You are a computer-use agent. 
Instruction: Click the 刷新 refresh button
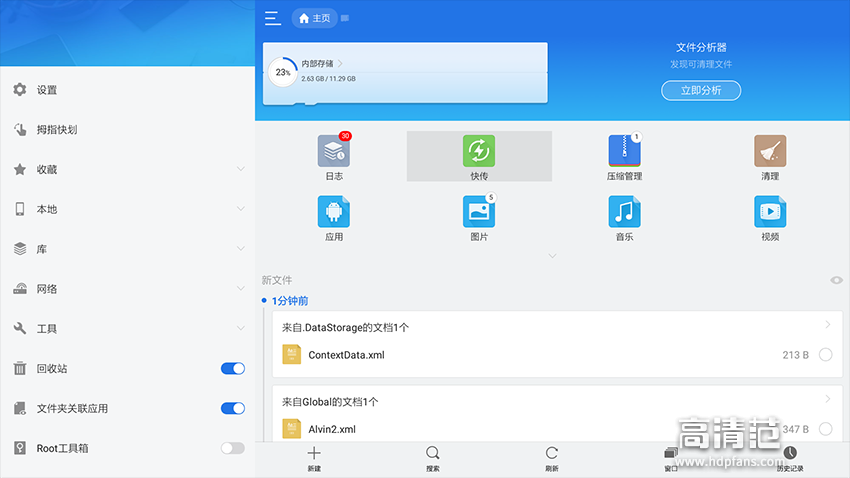click(551, 458)
